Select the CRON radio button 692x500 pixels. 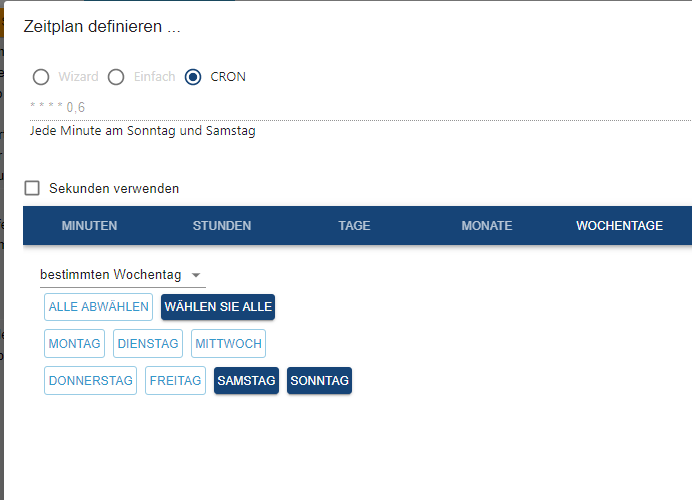(193, 77)
